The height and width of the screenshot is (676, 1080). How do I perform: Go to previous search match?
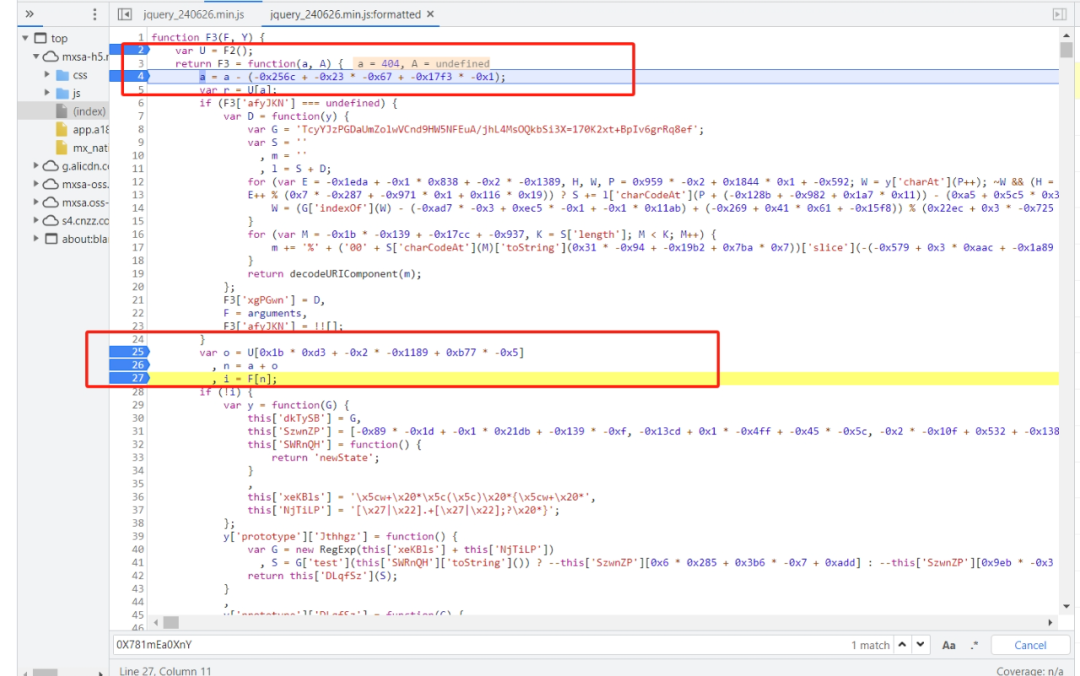pyautogui.click(x=902, y=645)
